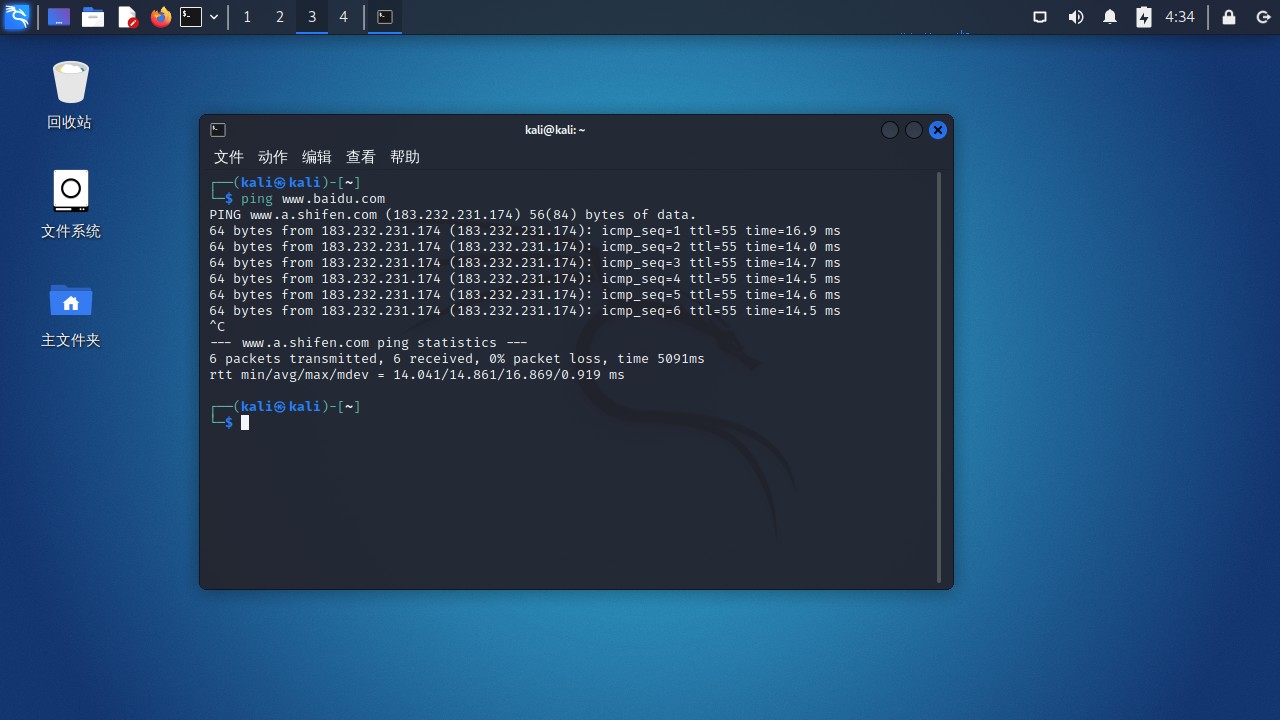Switch to workspace 4
The width and height of the screenshot is (1280, 720).
343,17
